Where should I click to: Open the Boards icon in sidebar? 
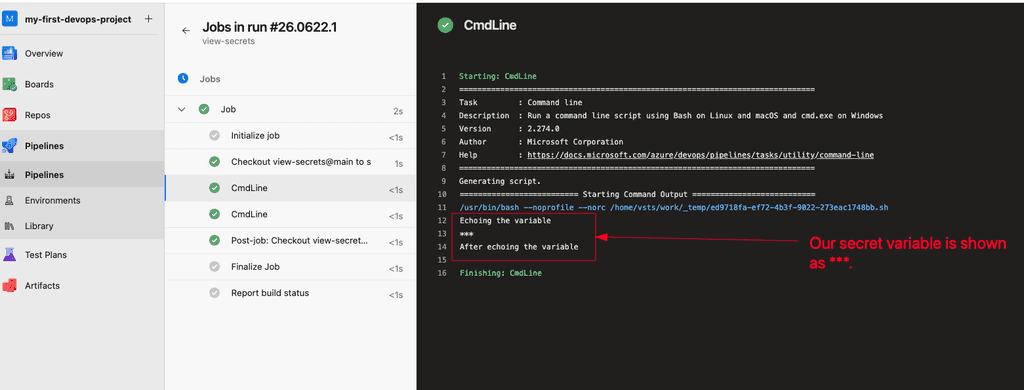click(x=9, y=84)
